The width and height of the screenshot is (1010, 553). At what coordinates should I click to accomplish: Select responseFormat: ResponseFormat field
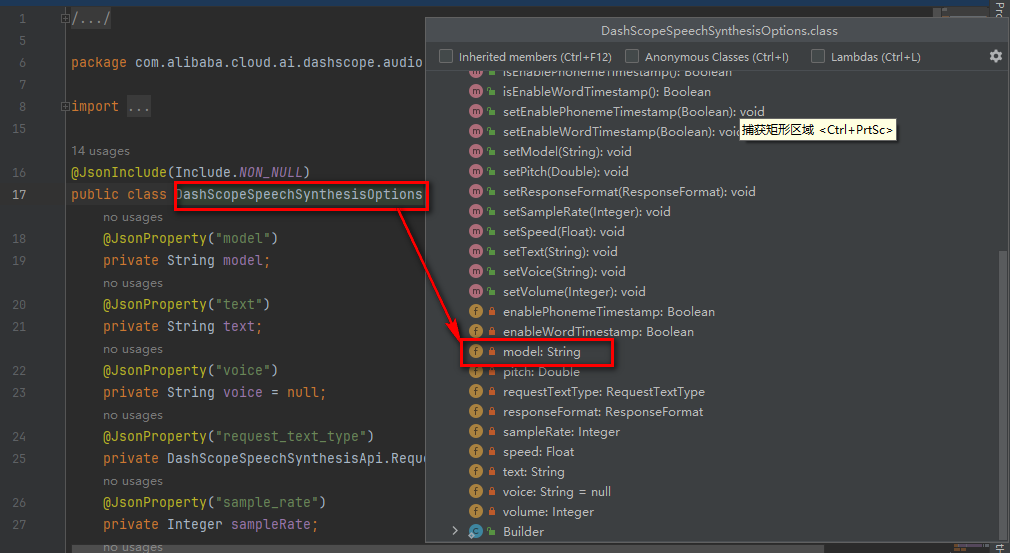tap(603, 411)
